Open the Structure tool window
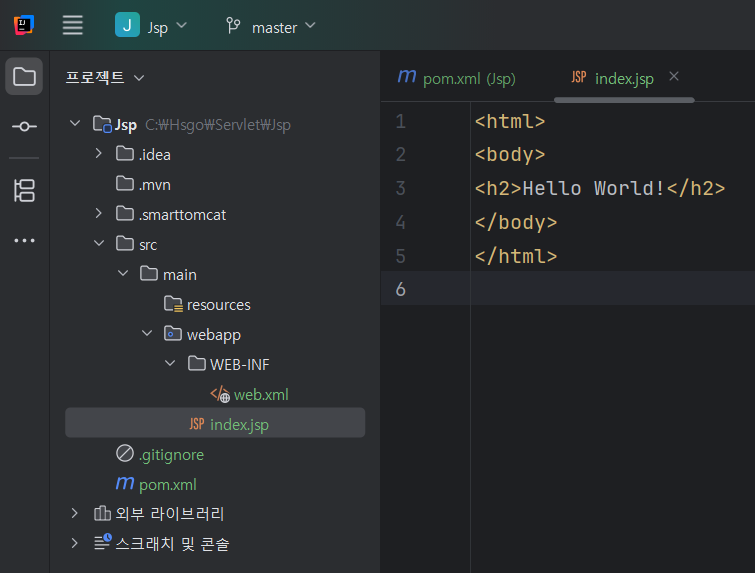 point(24,190)
